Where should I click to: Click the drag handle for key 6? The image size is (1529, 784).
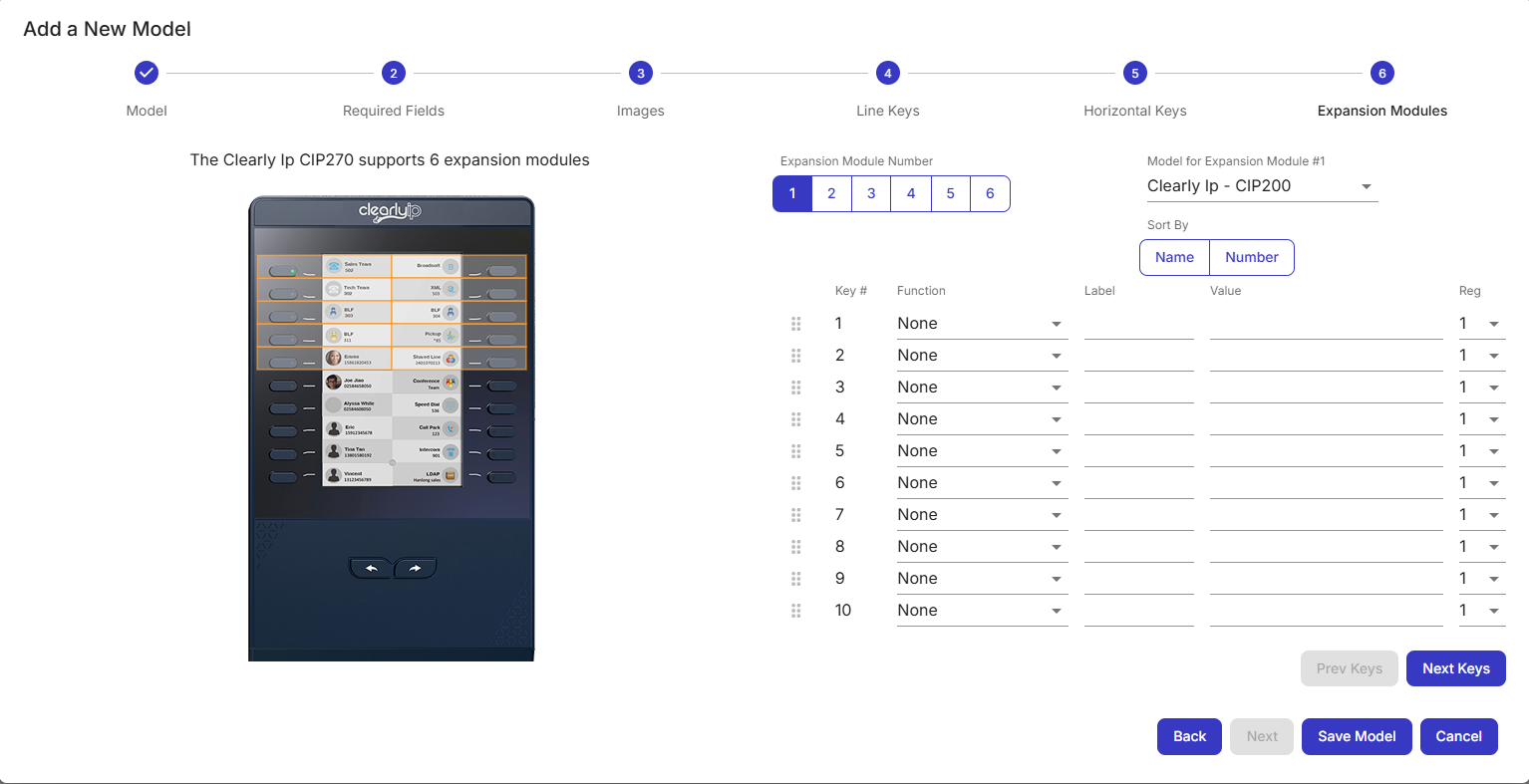pyautogui.click(x=795, y=483)
